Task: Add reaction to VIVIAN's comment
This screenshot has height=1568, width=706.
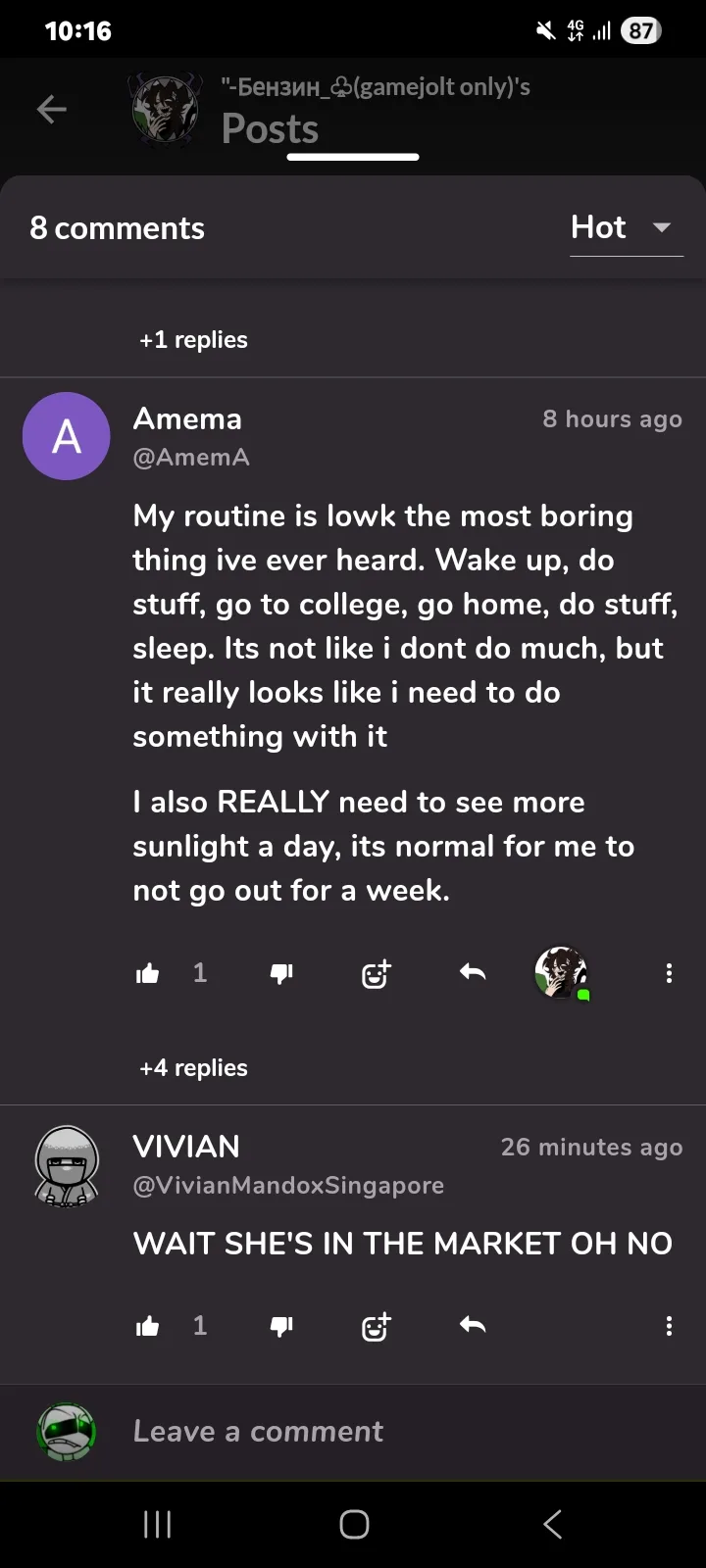Action: 376,1326
